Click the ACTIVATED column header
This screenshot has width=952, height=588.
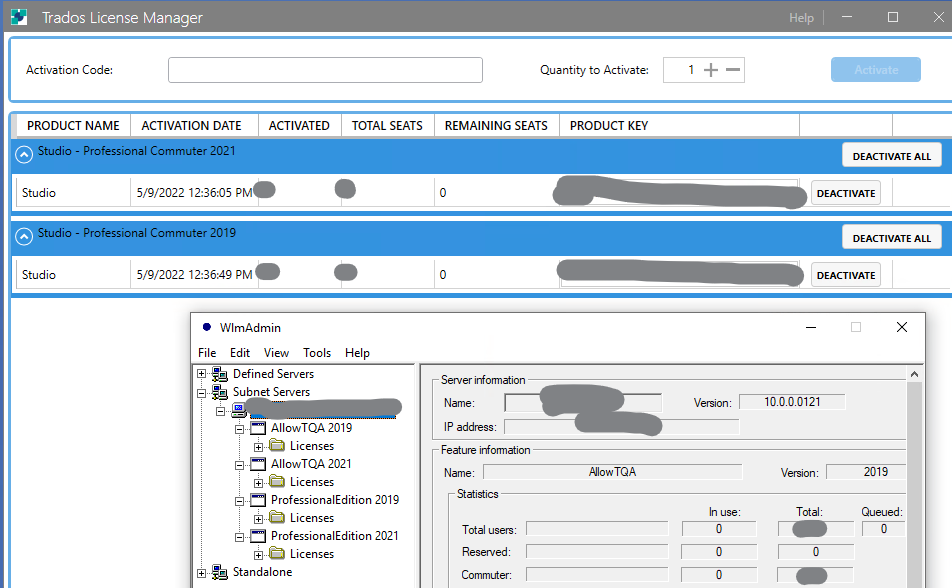point(299,126)
